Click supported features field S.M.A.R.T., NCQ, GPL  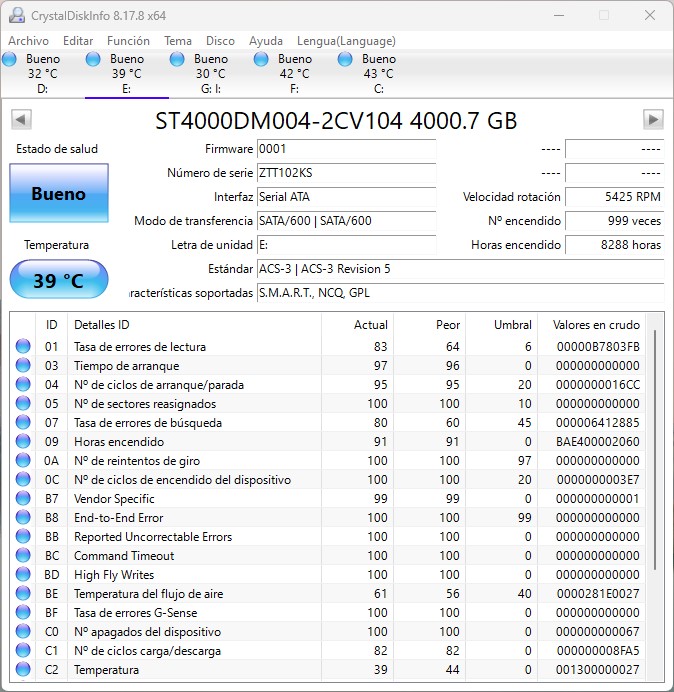(x=460, y=293)
